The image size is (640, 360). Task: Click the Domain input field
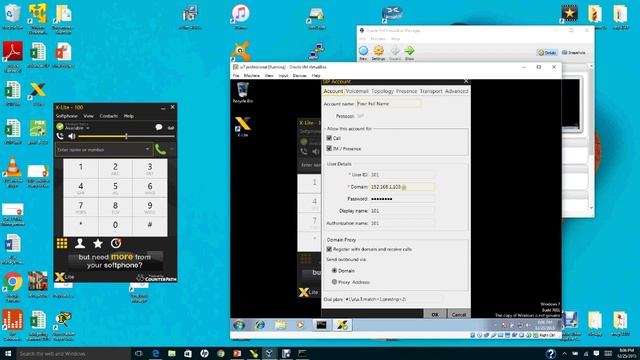pos(402,187)
